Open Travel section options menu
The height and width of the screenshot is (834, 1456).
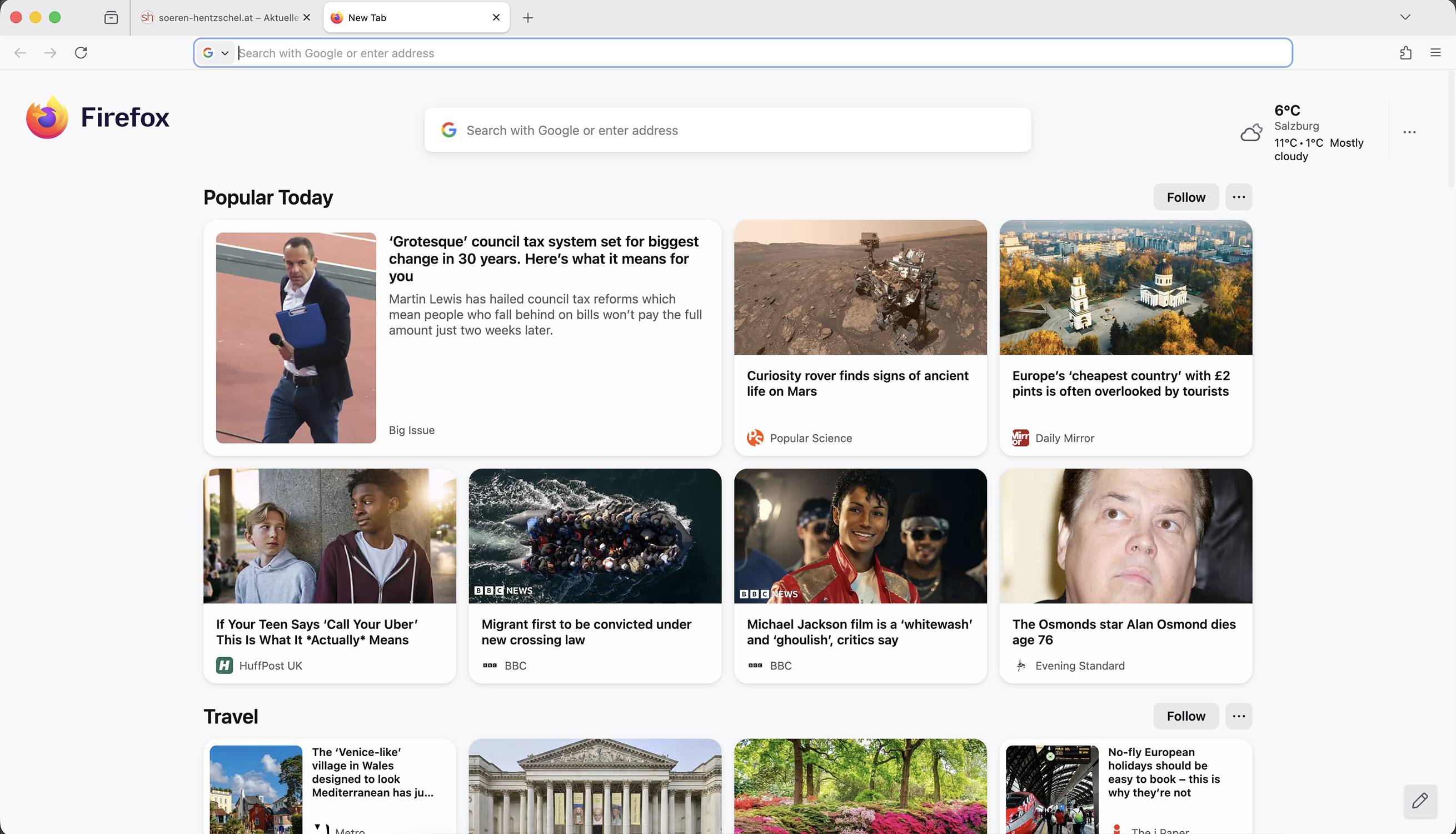tap(1239, 716)
